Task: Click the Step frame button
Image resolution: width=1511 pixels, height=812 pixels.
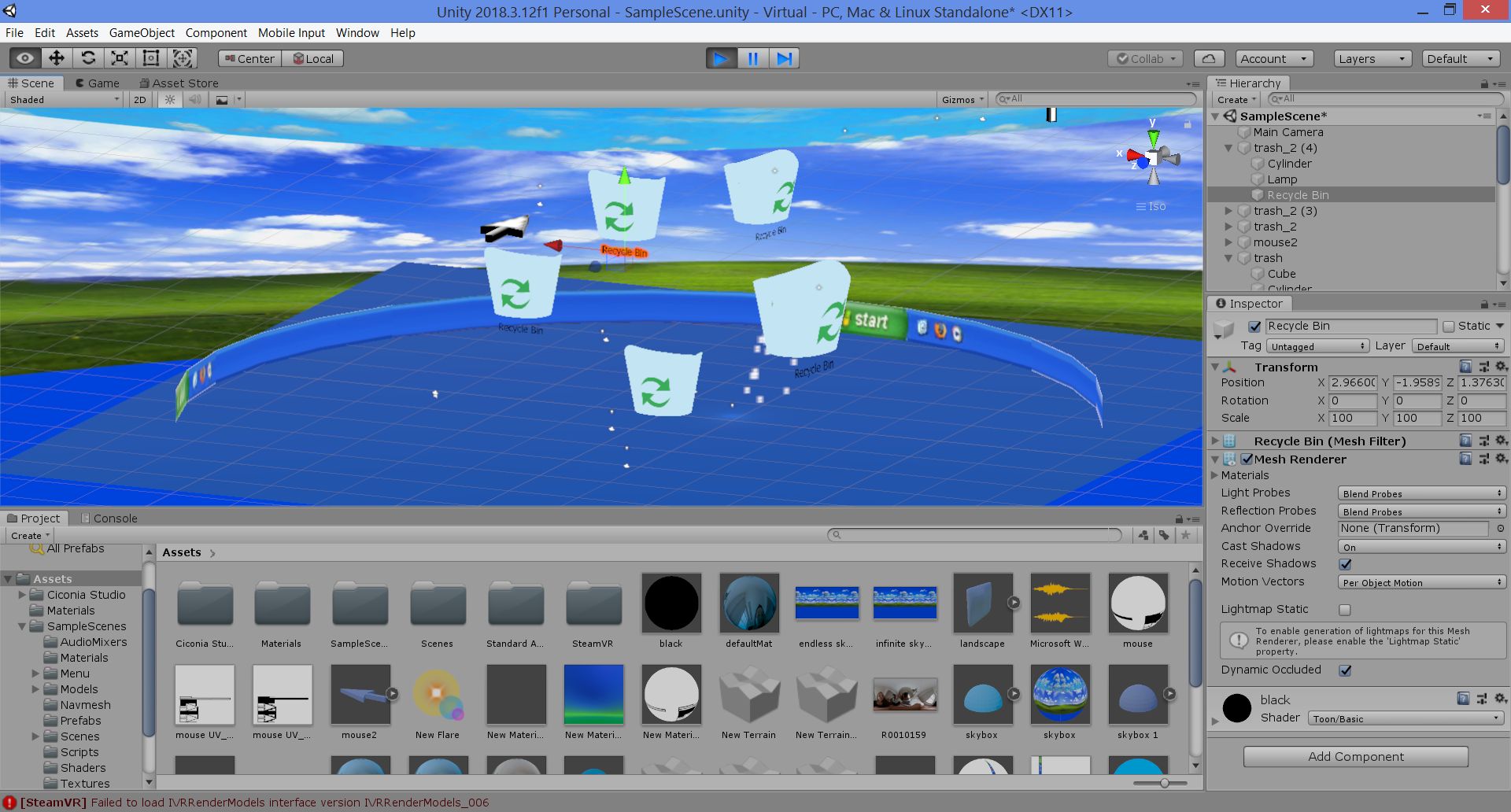Action: point(784,58)
